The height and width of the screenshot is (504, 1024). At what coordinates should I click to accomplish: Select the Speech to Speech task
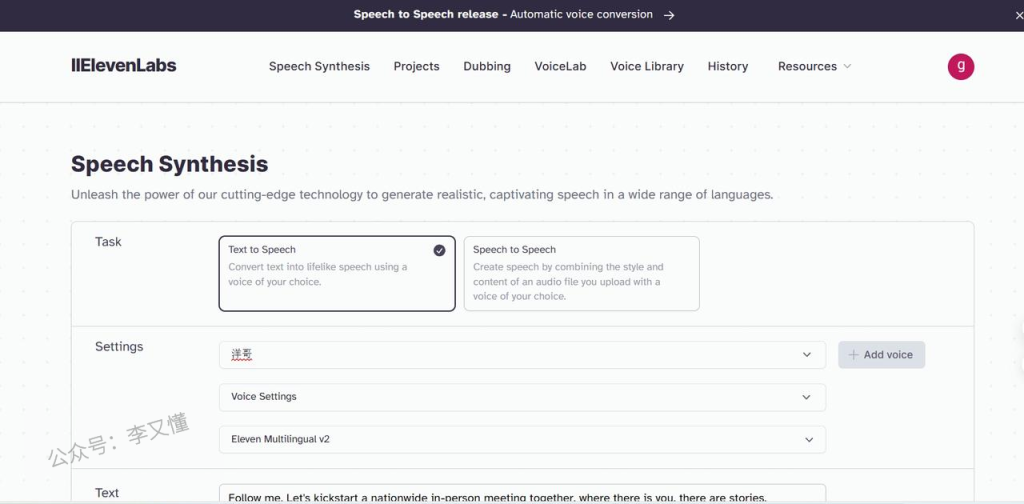[x=581, y=273]
